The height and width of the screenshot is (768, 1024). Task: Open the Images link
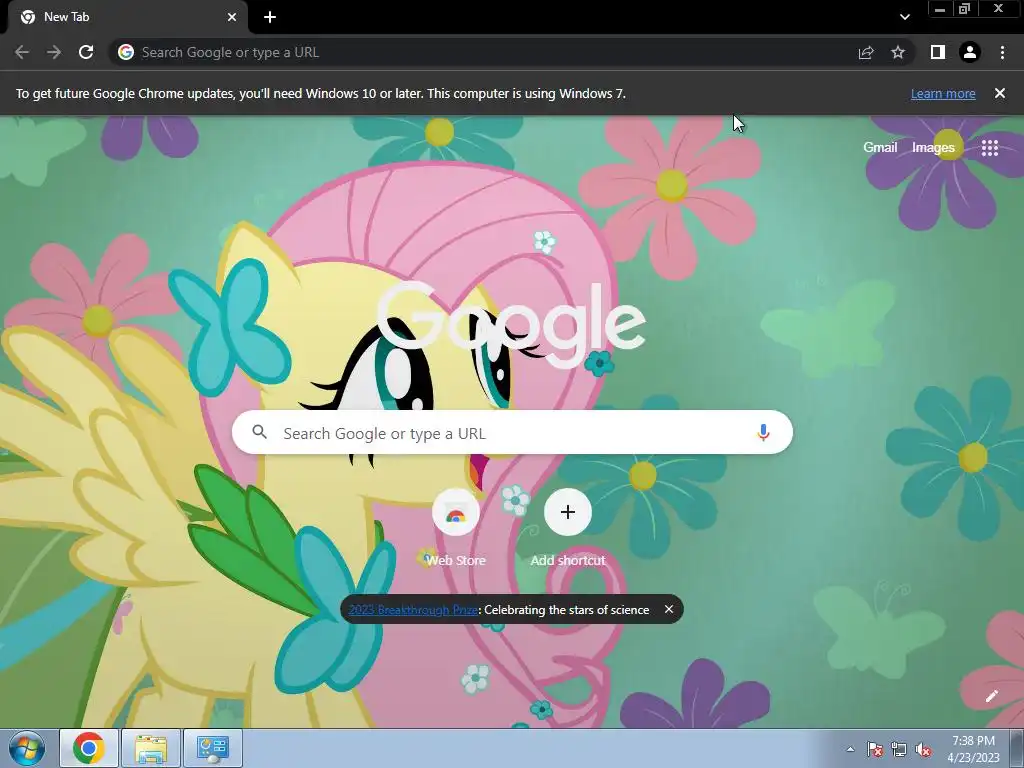coord(933,148)
